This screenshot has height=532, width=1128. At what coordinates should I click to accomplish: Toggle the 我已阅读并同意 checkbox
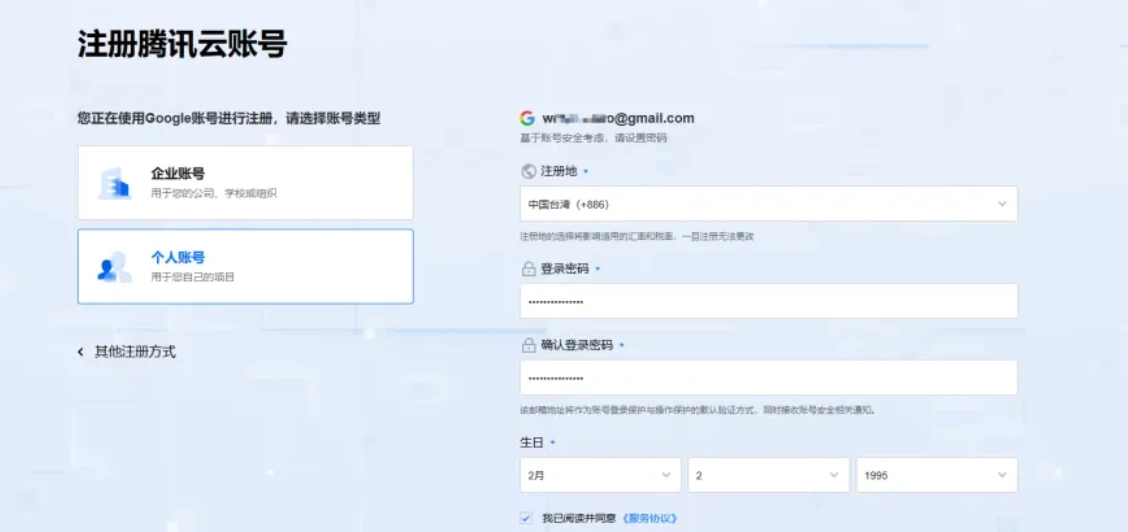pos(526,518)
